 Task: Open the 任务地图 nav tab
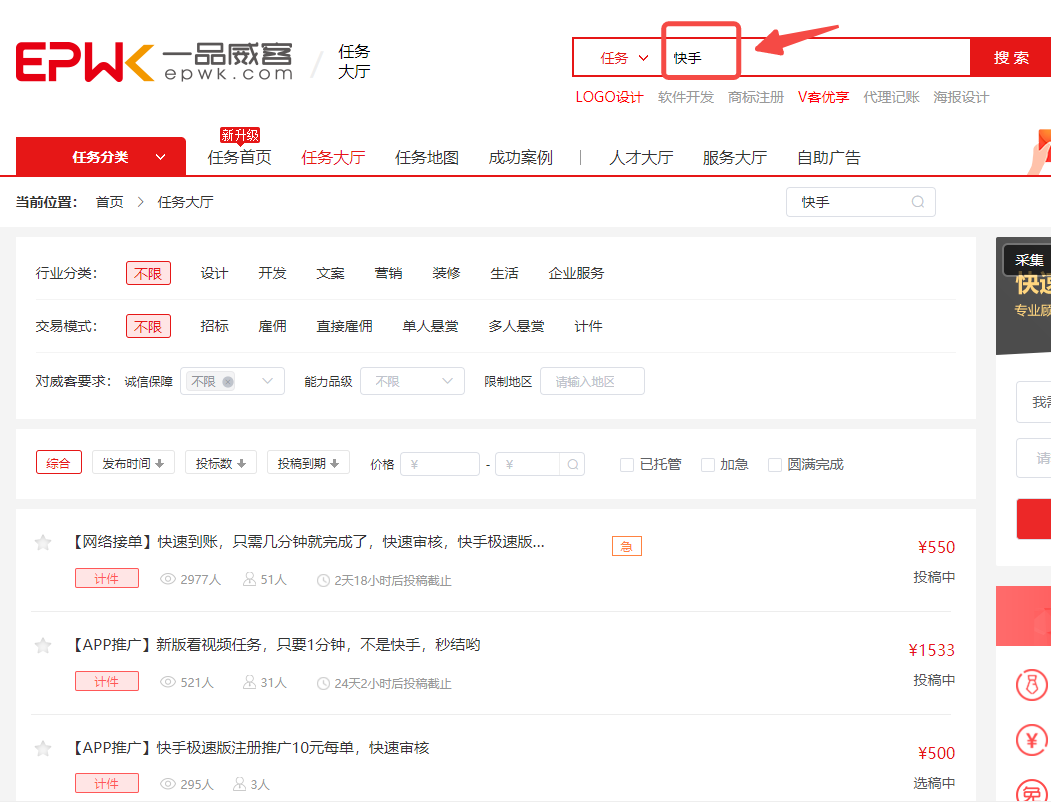tap(427, 157)
